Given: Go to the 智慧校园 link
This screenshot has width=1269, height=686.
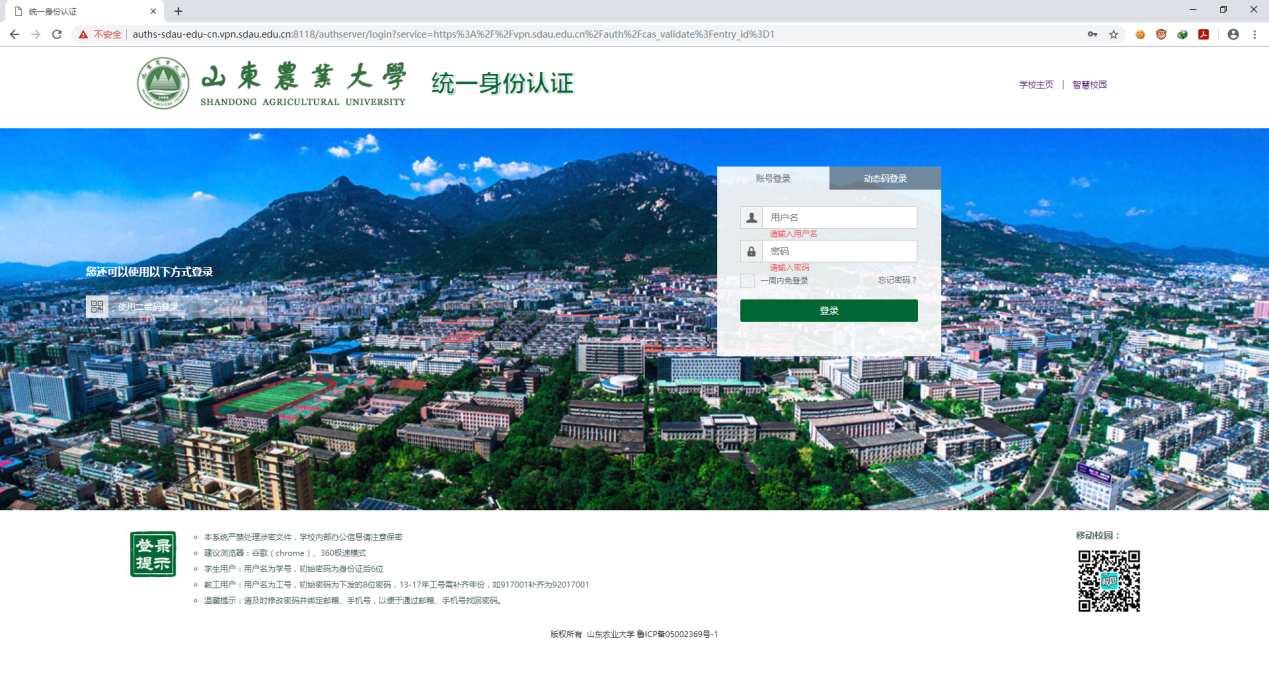Looking at the screenshot, I should pos(1089,85).
